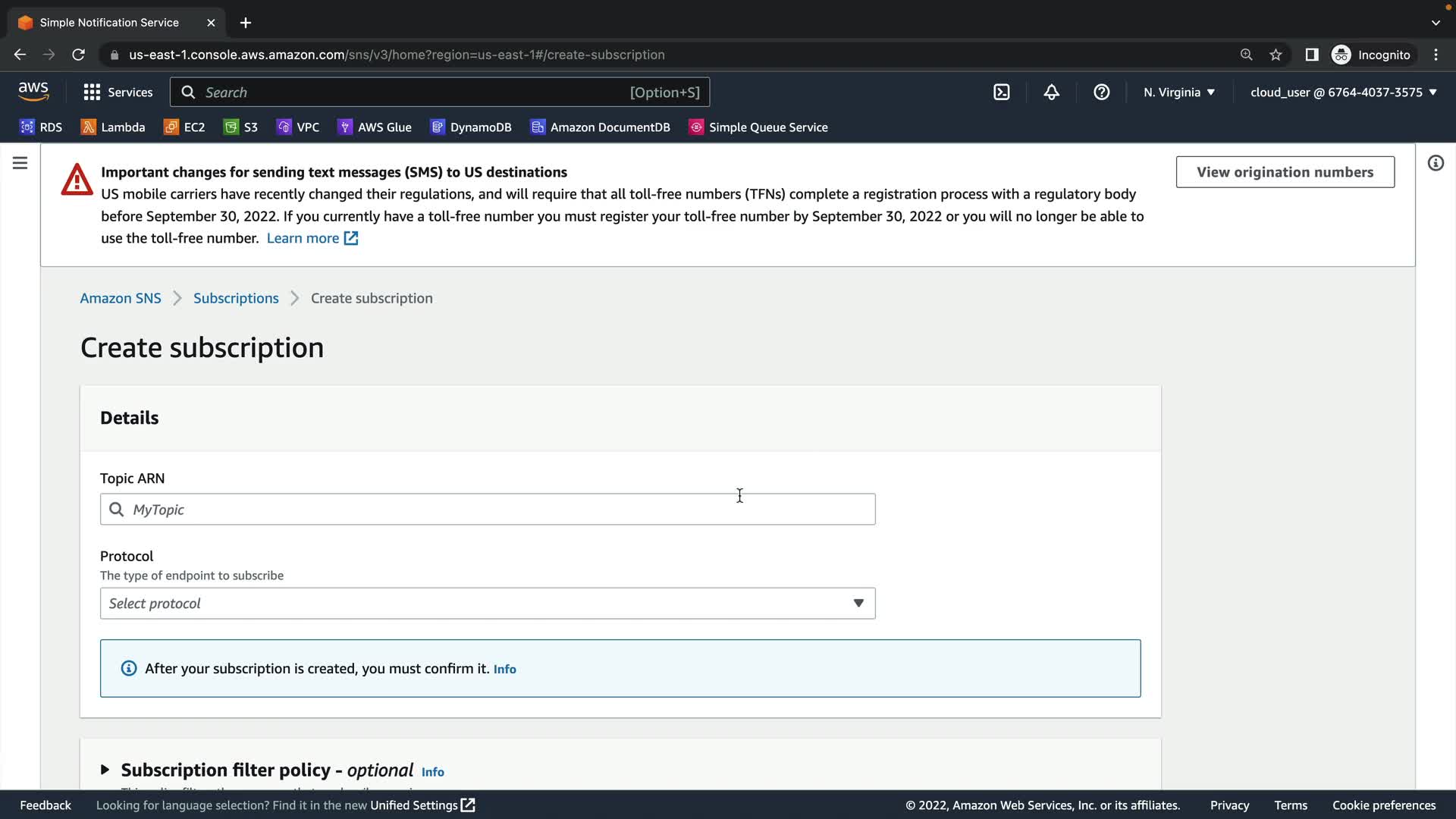Open the N. Virginia region dropdown

(1178, 93)
